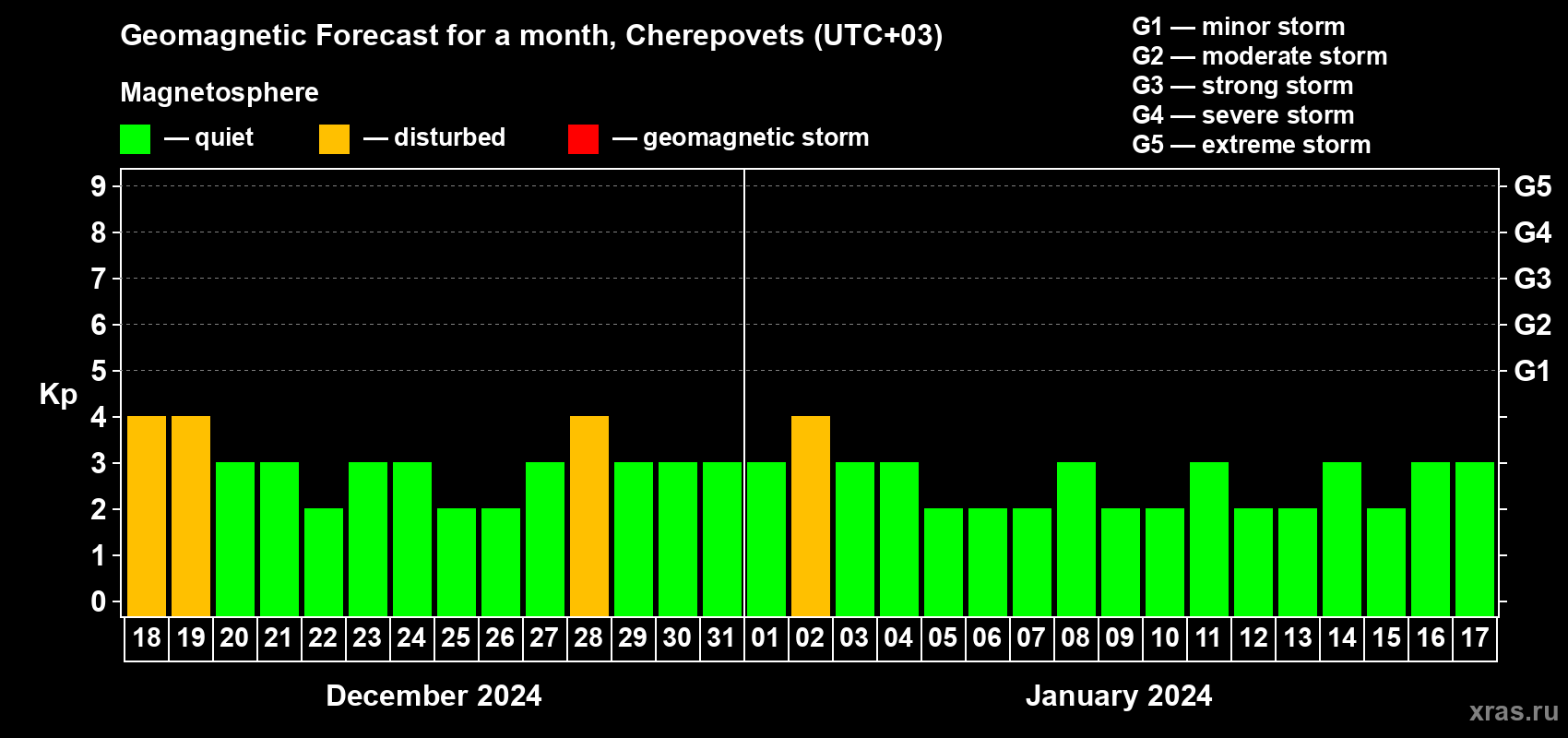Screen dimensions: 1568x738
Task: Click the green bar for January 08
Action: tap(1076, 540)
